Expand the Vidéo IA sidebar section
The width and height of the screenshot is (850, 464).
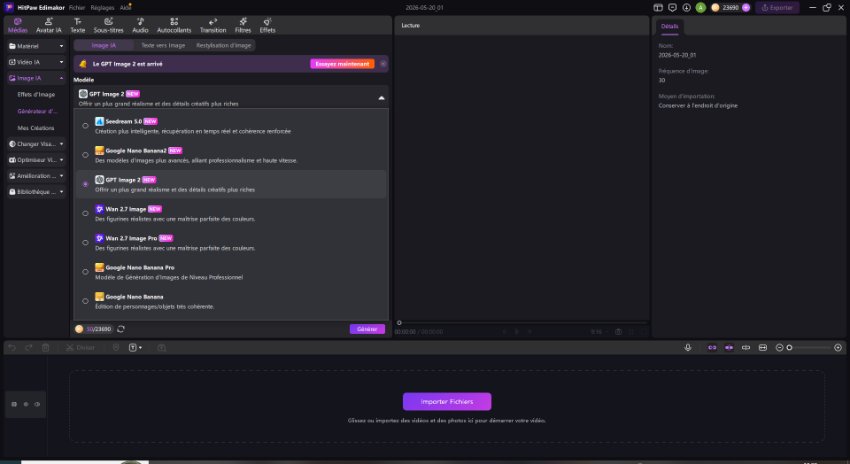coord(36,62)
